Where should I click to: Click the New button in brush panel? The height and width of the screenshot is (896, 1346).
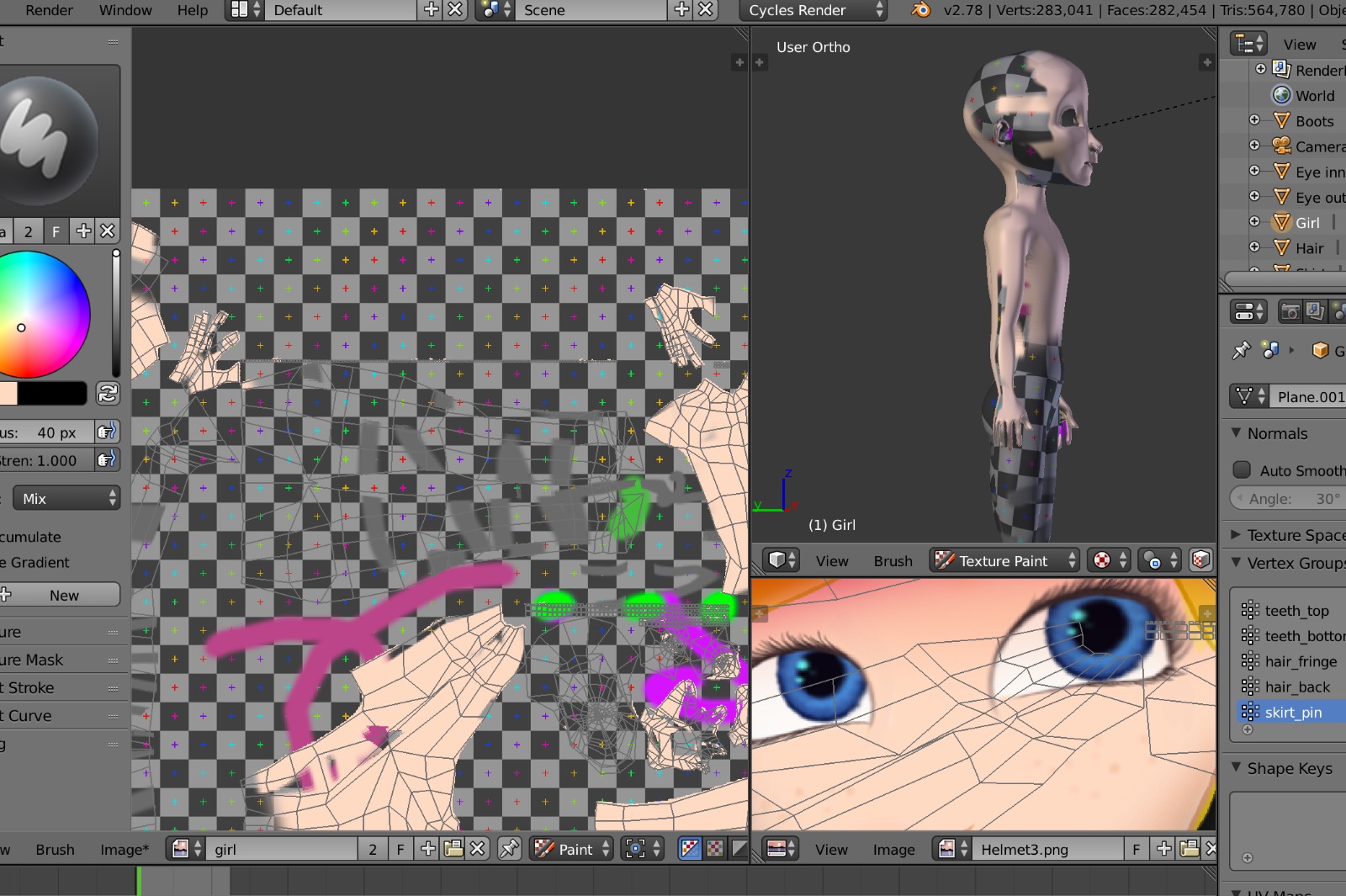coord(64,595)
